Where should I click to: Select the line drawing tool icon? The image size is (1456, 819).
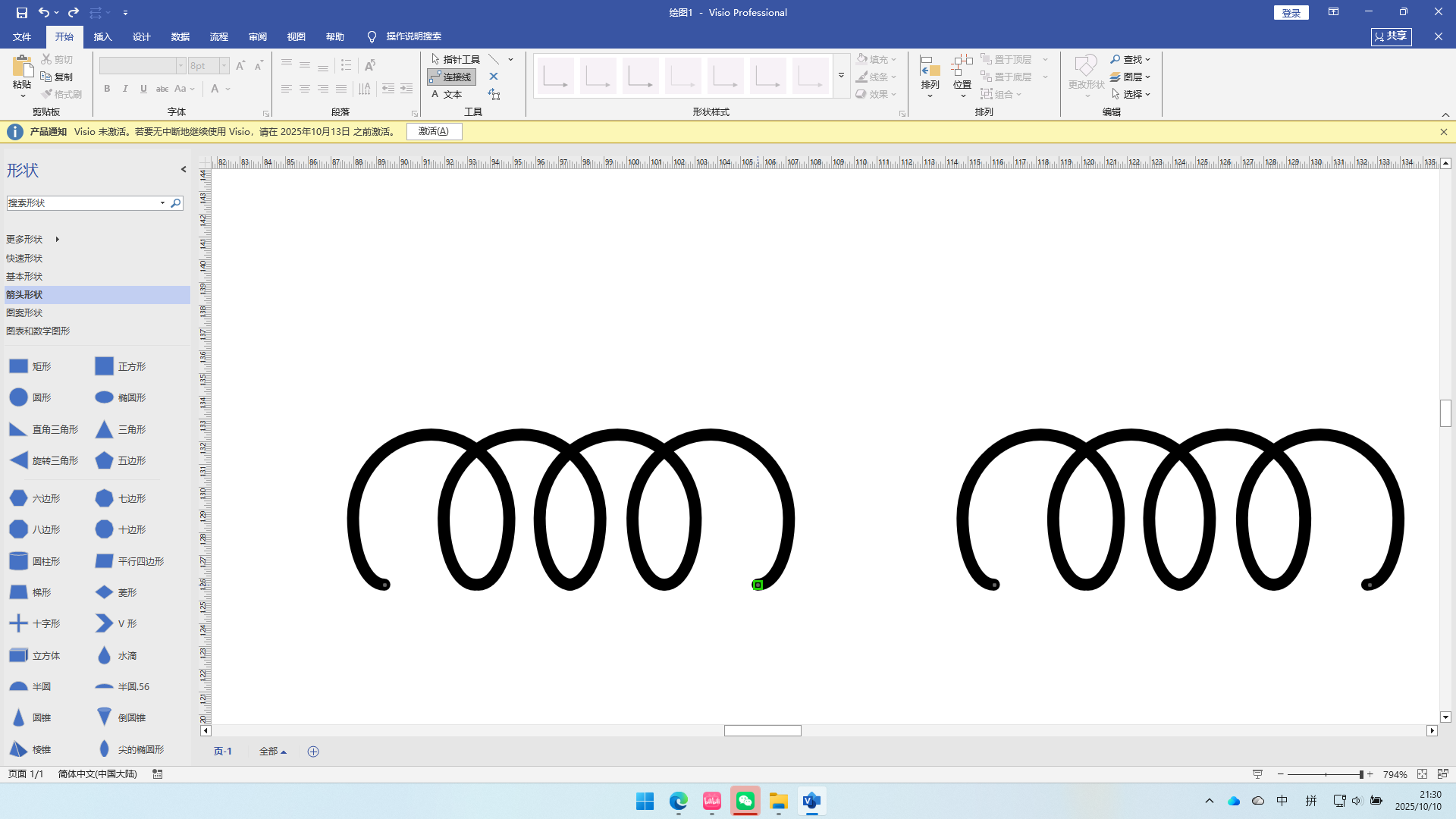(x=494, y=59)
